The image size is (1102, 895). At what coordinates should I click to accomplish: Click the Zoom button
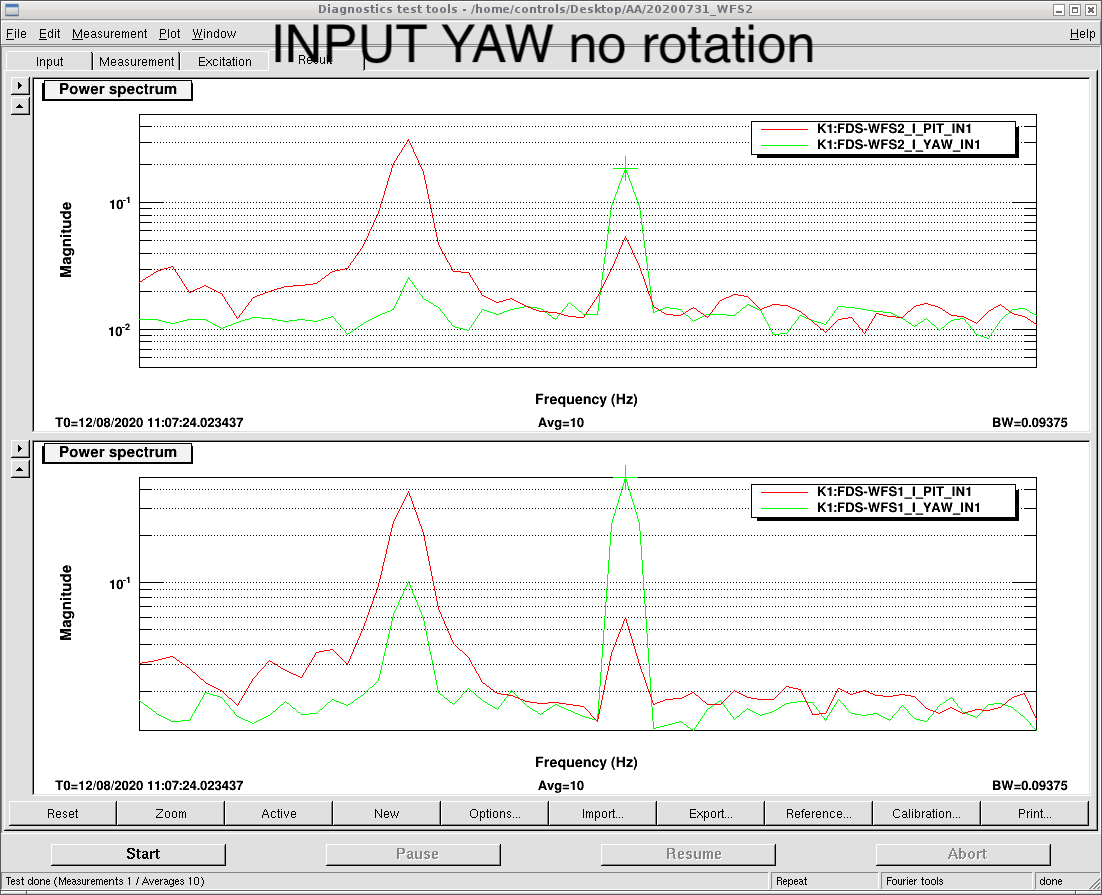171,813
